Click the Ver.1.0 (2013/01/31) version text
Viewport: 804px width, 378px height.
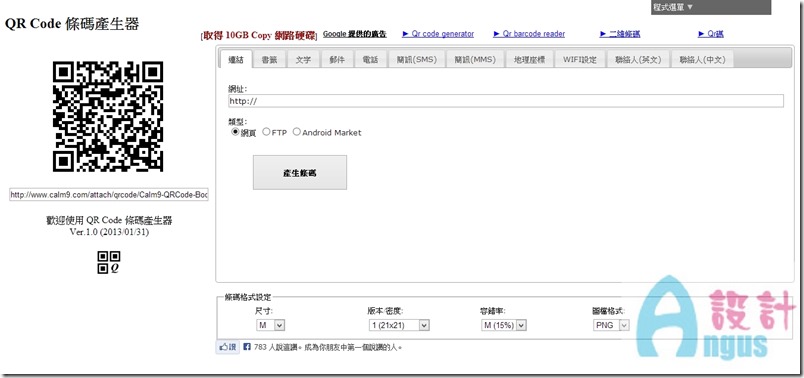(x=109, y=232)
